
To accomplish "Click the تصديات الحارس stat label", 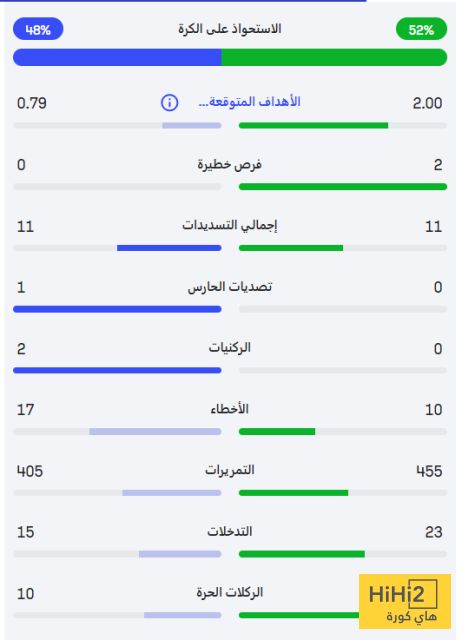I will 229,287.
